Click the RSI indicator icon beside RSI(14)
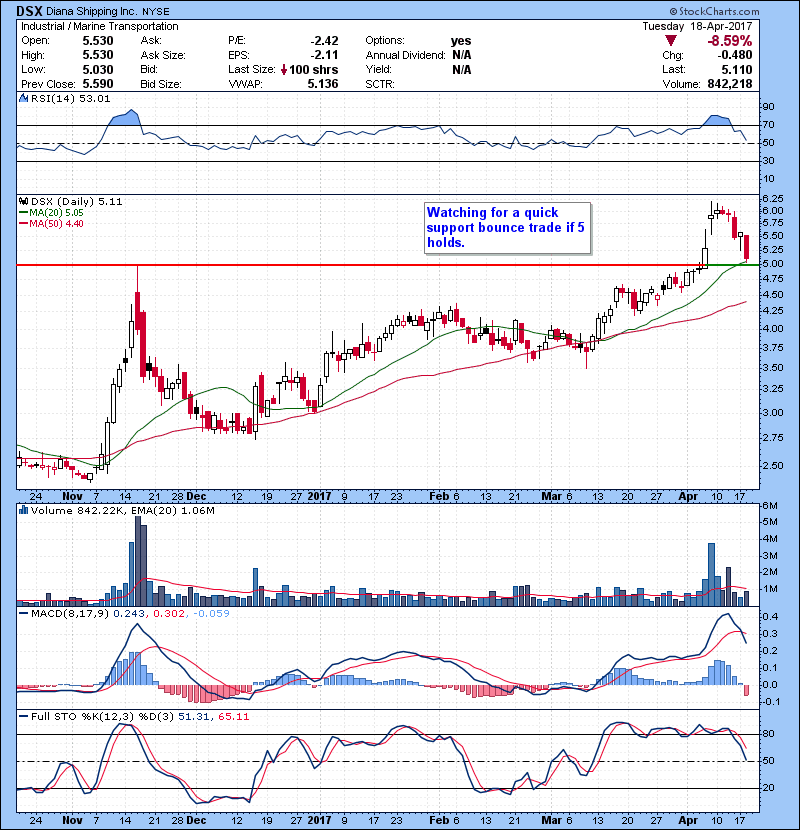This screenshot has height=830, width=800. click(x=23, y=98)
